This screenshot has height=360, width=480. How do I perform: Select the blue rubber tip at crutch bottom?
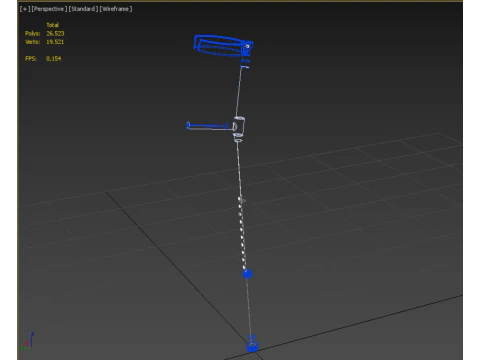(x=252, y=344)
